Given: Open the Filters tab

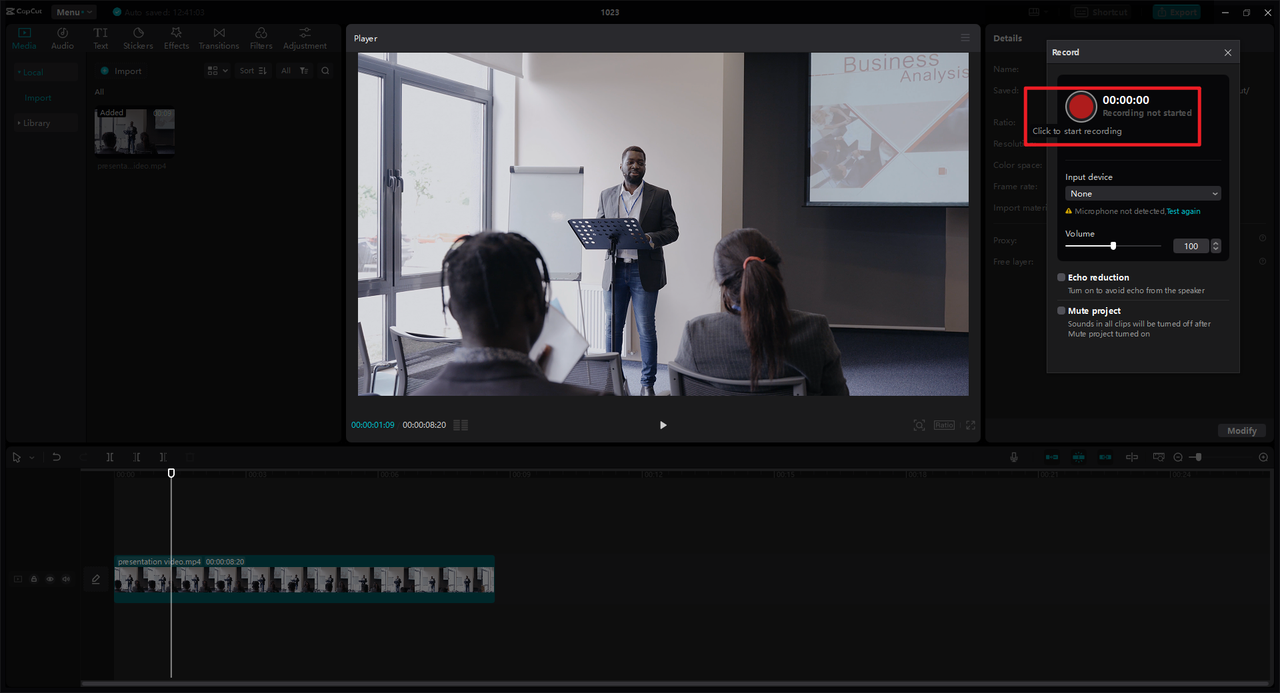Looking at the screenshot, I should [261, 39].
